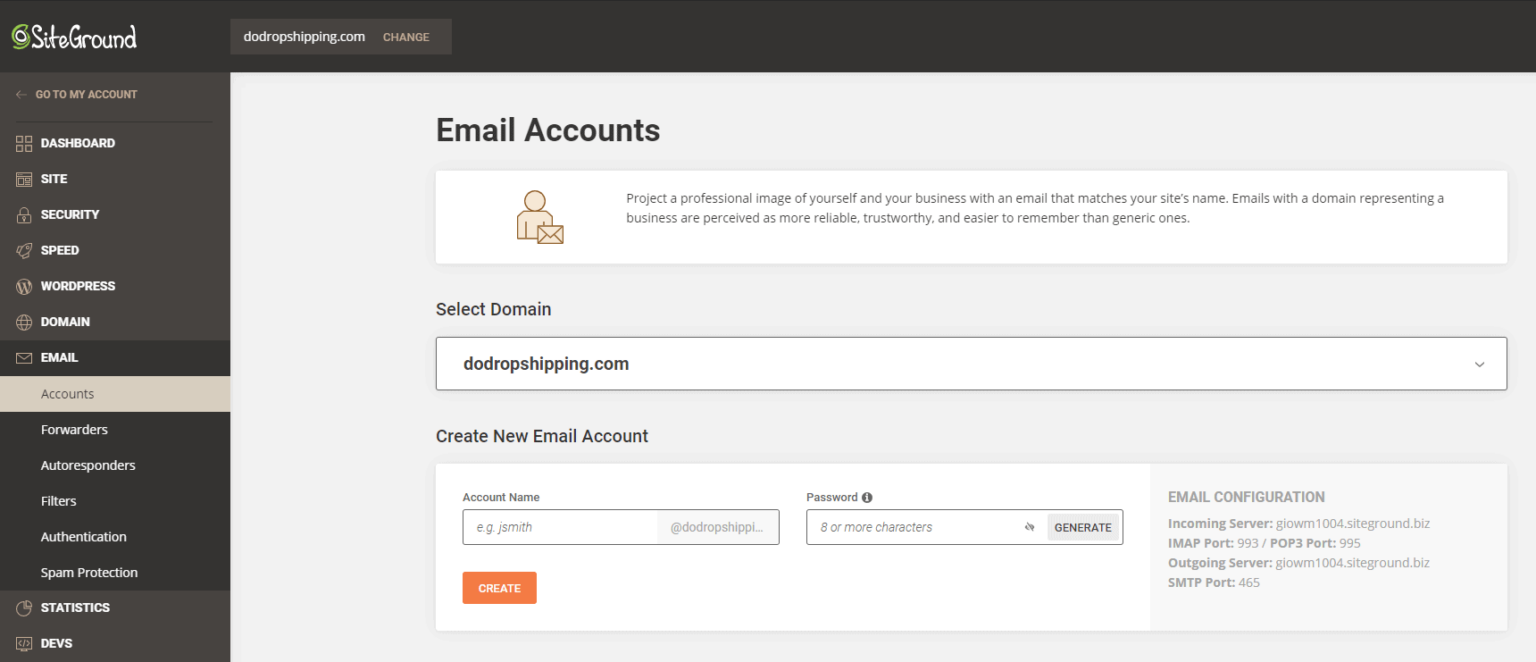Image resolution: width=1536 pixels, height=662 pixels.
Task: Open the Devs section
Action: [22, 643]
